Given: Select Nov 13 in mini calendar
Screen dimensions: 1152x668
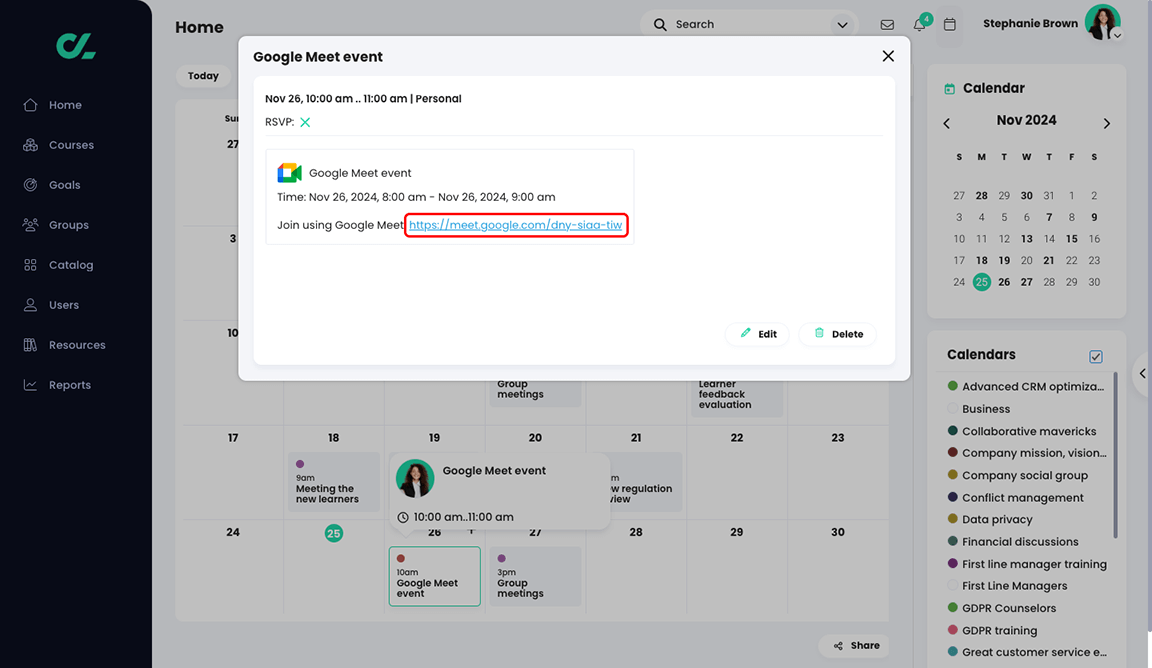Looking at the screenshot, I should point(1026,239).
